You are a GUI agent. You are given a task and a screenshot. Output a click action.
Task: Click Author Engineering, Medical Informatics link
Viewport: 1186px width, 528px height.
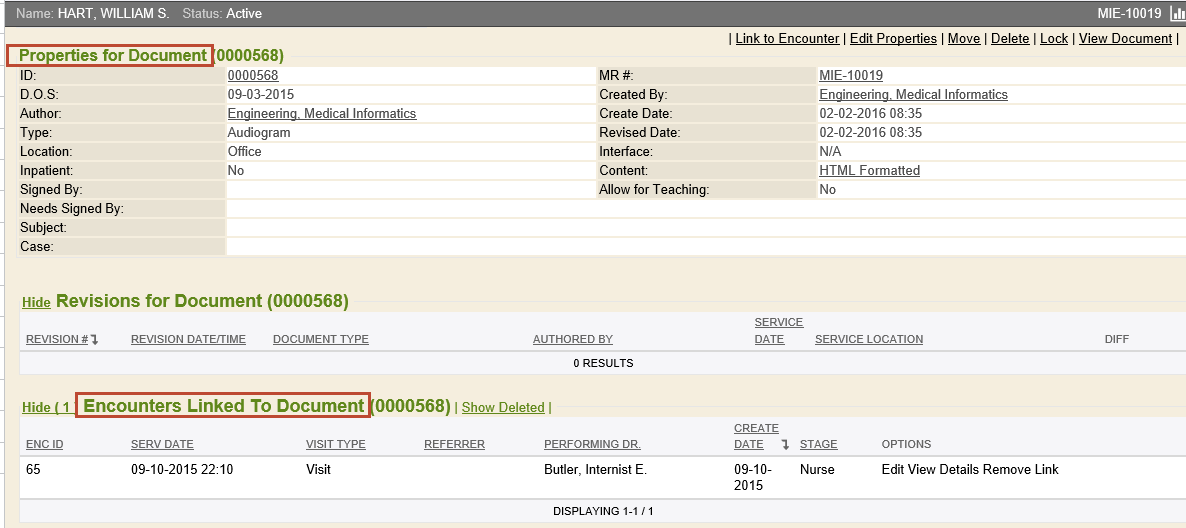[x=322, y=114]
